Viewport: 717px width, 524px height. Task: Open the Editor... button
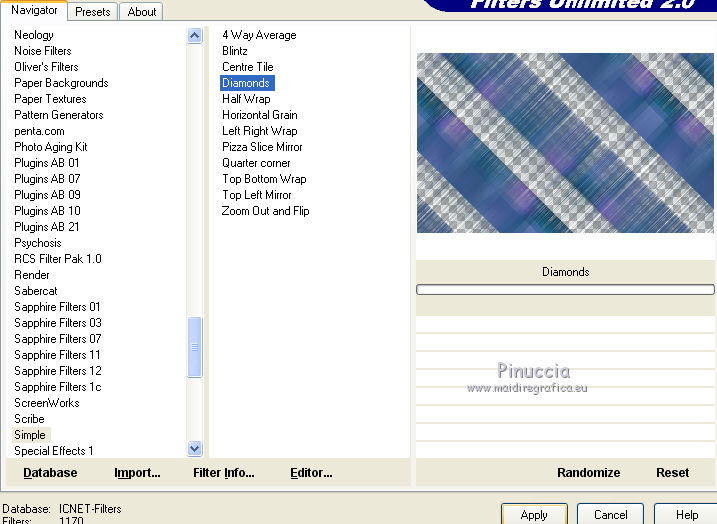[x=311, y=473]
